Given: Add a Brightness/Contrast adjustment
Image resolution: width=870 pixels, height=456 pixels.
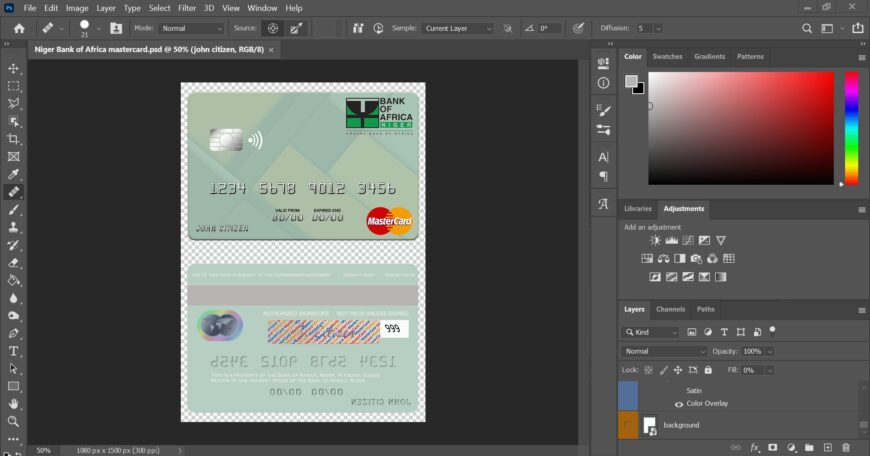Looking at the screenshot, I should tap(655, 240).
